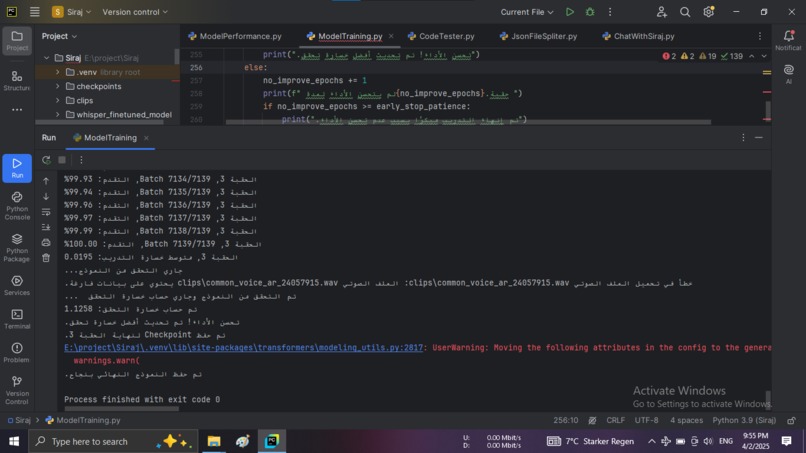Screen dimensions: 806x453
Task: Click the editor horizontal scrollbar
Action: [x=468, y=122]
